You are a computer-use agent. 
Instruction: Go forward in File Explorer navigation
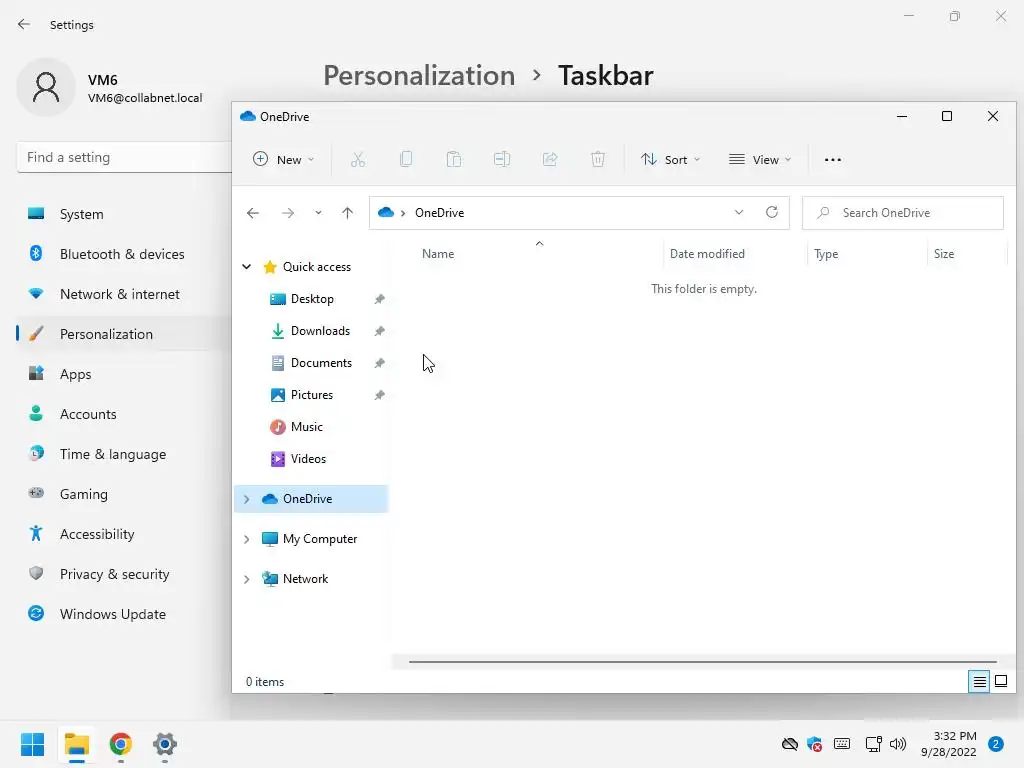(x=288, y=213)
